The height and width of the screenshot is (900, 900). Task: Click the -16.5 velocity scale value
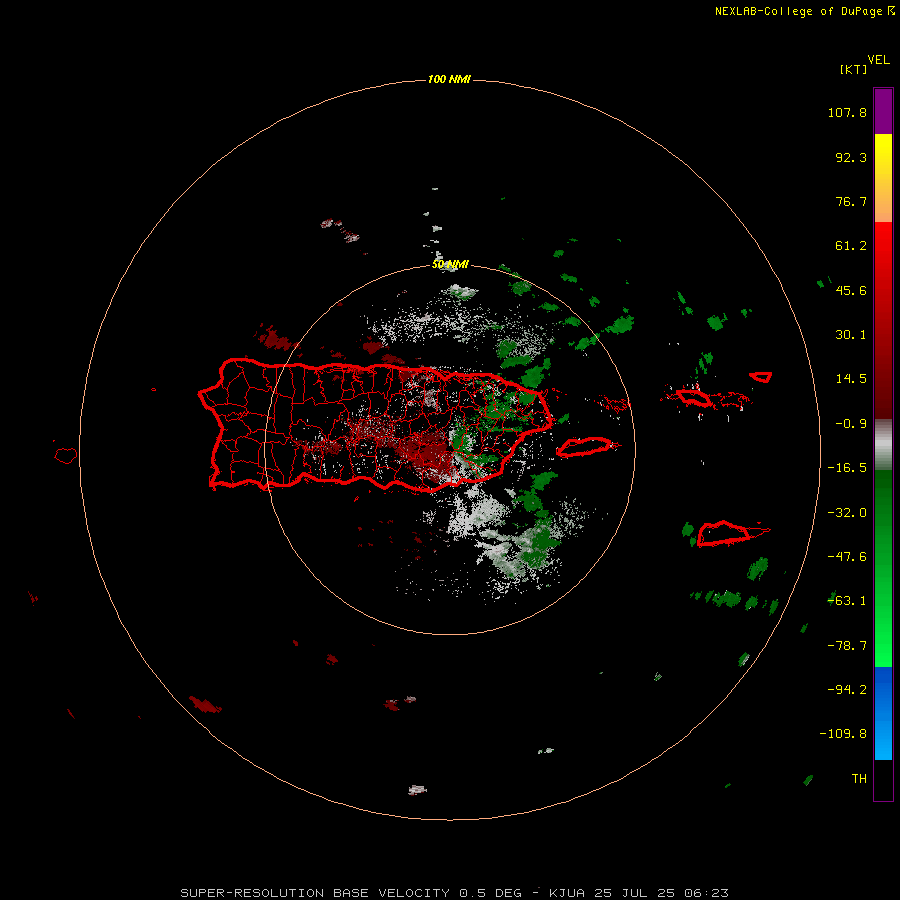[x=847, y=468]
